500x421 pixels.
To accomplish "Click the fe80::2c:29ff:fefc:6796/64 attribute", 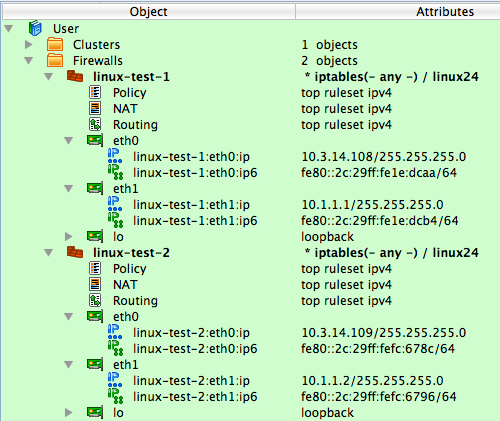I will coord(379,397).
